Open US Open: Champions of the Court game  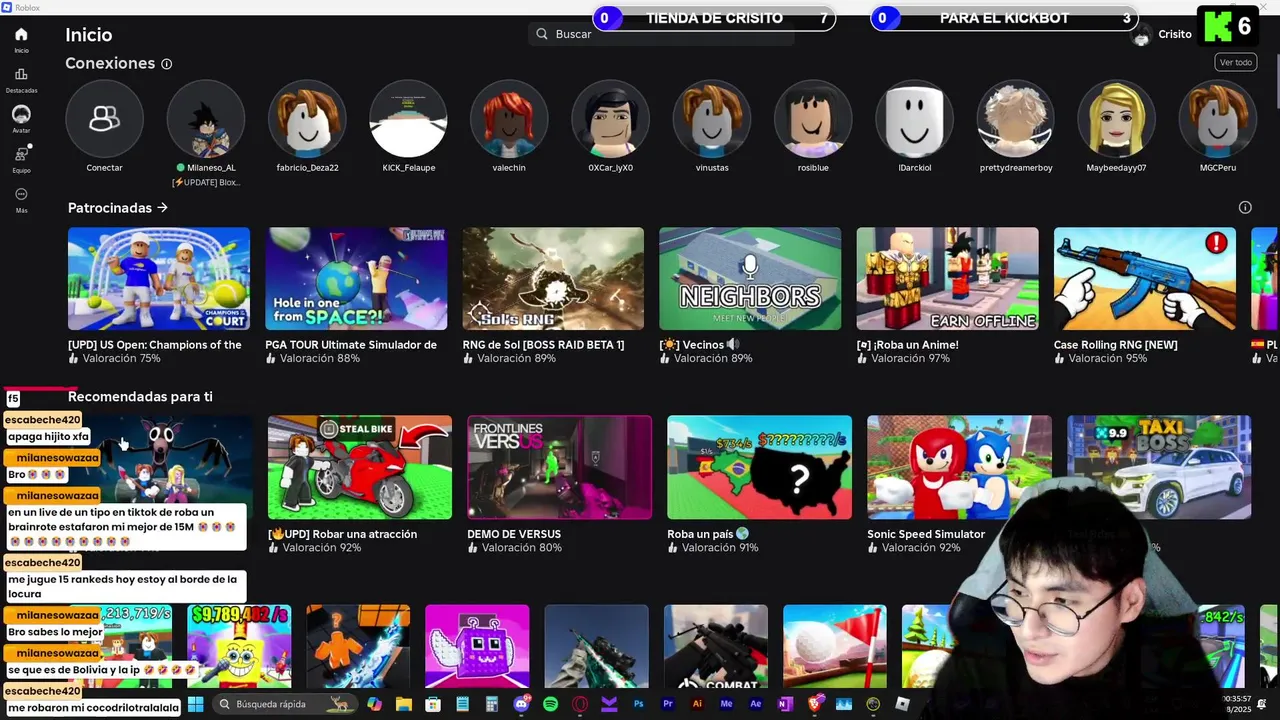click(159, 279)
